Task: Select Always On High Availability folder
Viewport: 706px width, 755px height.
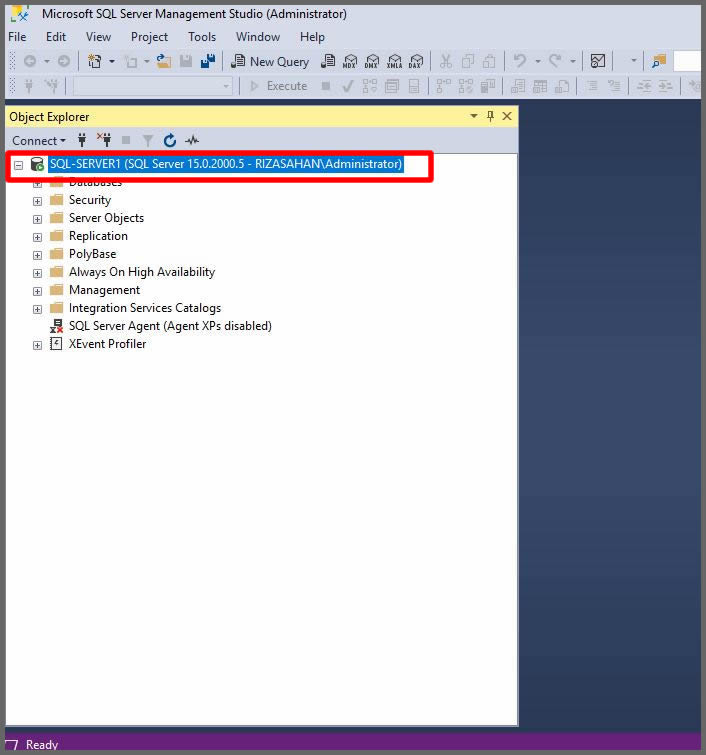Action: [141, 272]
